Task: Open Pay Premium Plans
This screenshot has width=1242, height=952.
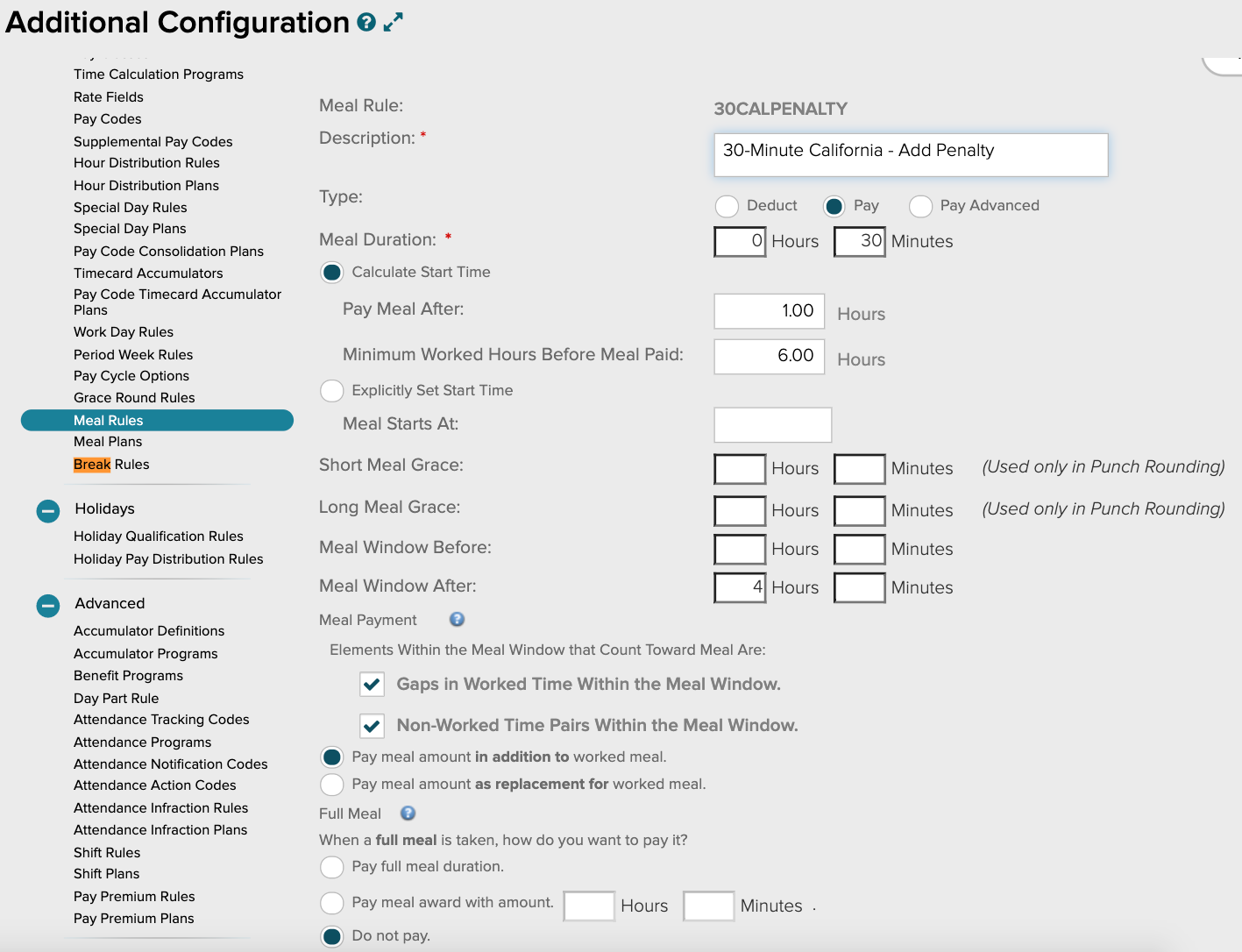Action: pos(134,919)
